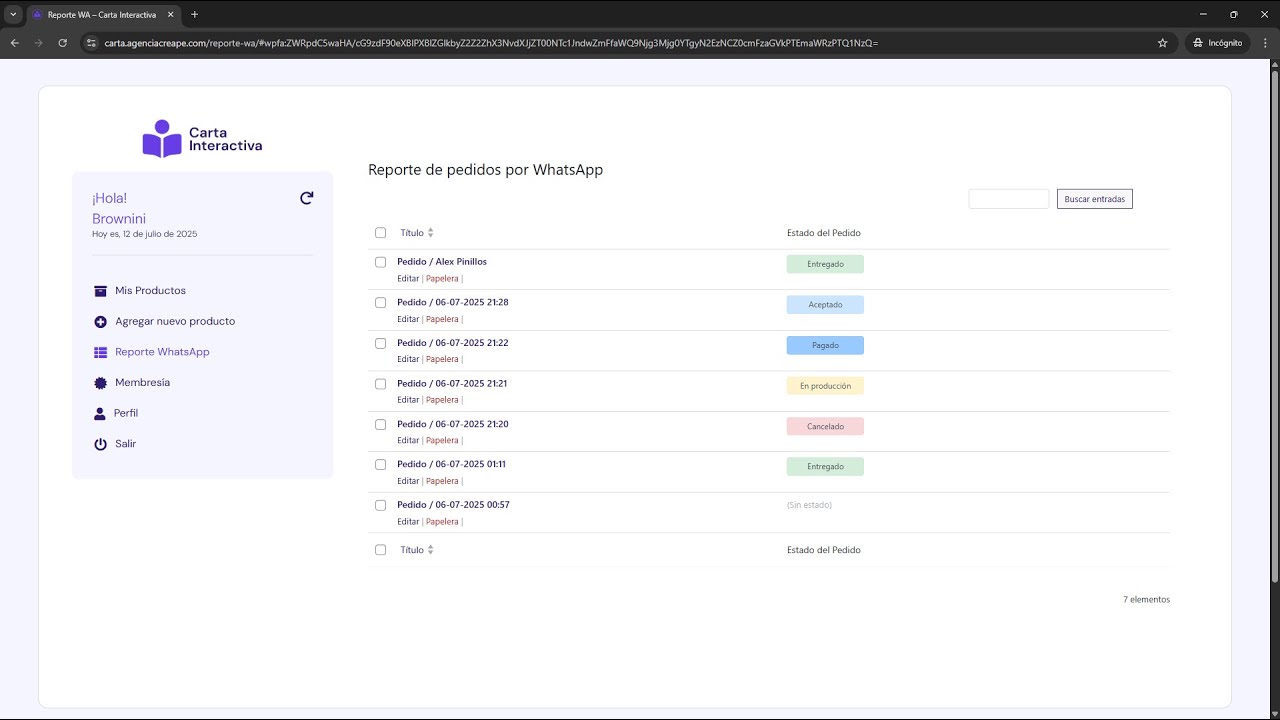Click the (Sin estado) text
Image resolution: width=1280 pixels, height=720 pixels.
809,505
